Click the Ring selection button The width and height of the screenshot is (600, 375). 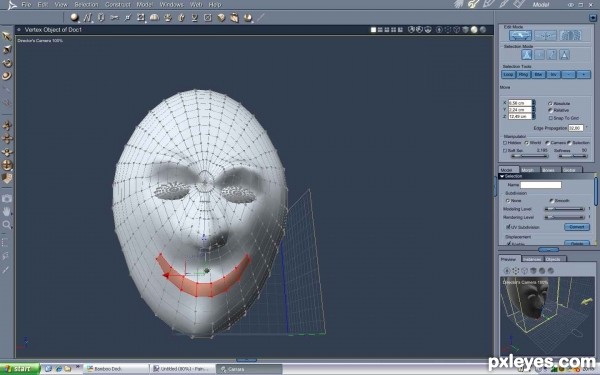(523, 75)
